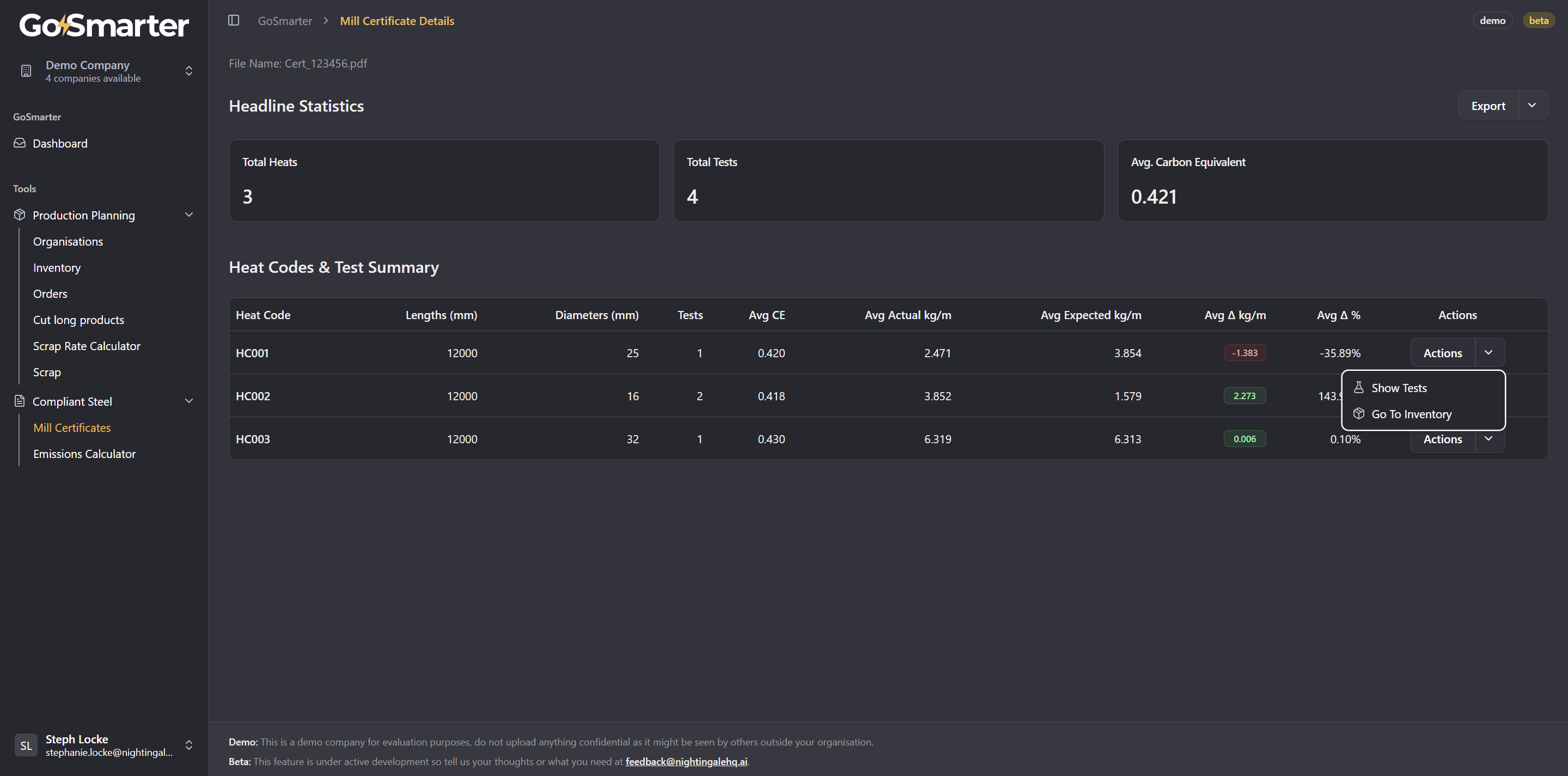The height and width of the screenshot is (776, 1568).
Task: Click the Demo Company building icon
Action: coord(26,71)
